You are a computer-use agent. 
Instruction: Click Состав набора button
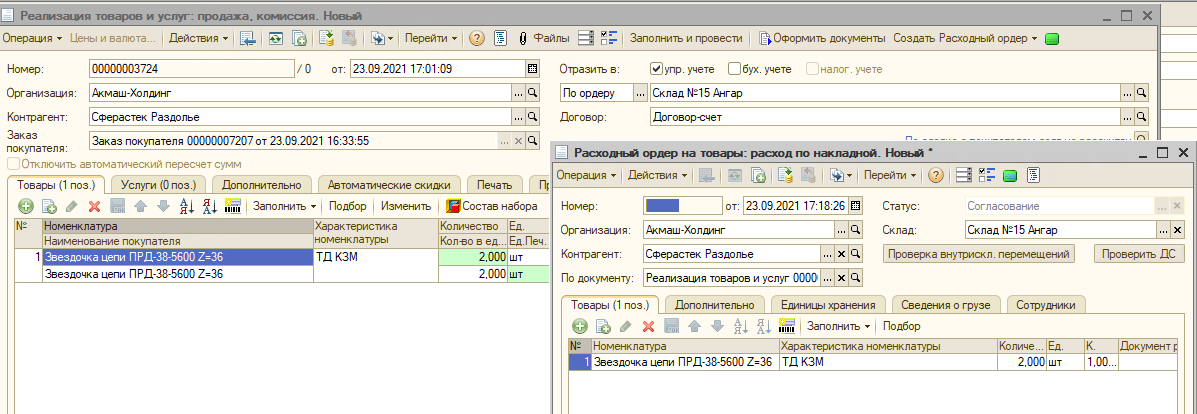[x=492, y=206]
